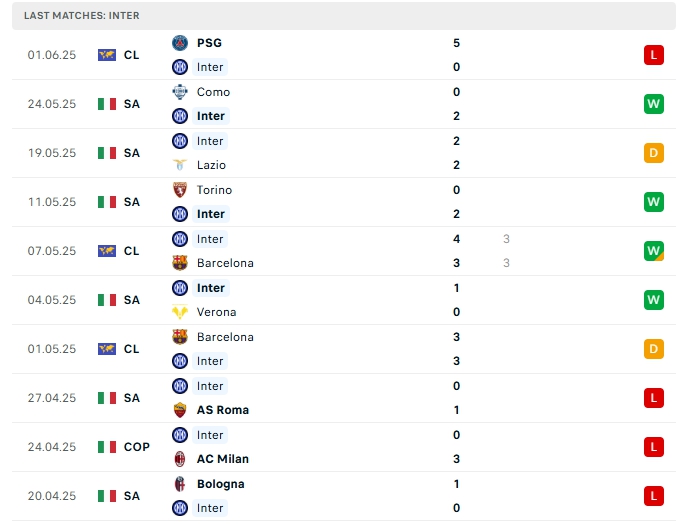Image resolution: width=688 pixels, height=524 pixels.
Task: Click the AC Milan club crest icon
Action: tap(180, 459)
